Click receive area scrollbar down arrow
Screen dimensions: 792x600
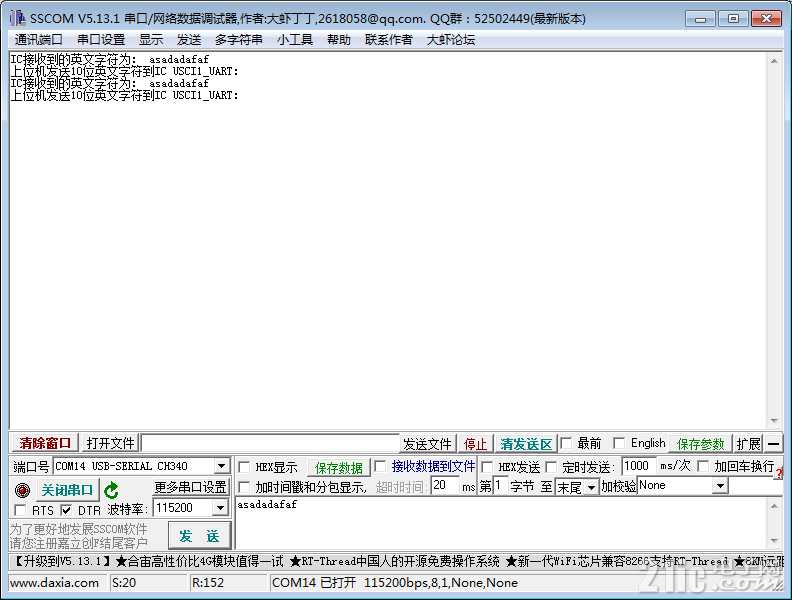(774, 421)
